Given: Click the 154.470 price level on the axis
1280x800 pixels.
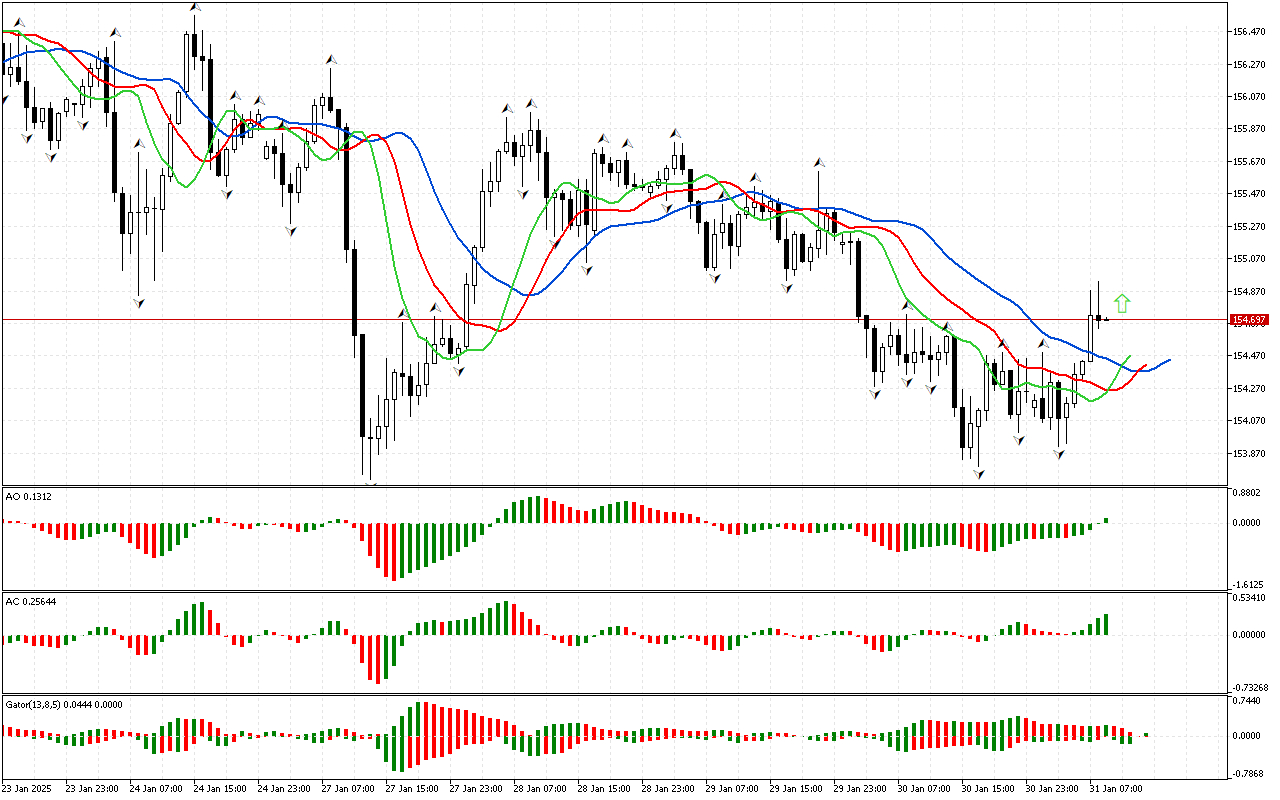Looking at the screenshot, I should 1251,356.
